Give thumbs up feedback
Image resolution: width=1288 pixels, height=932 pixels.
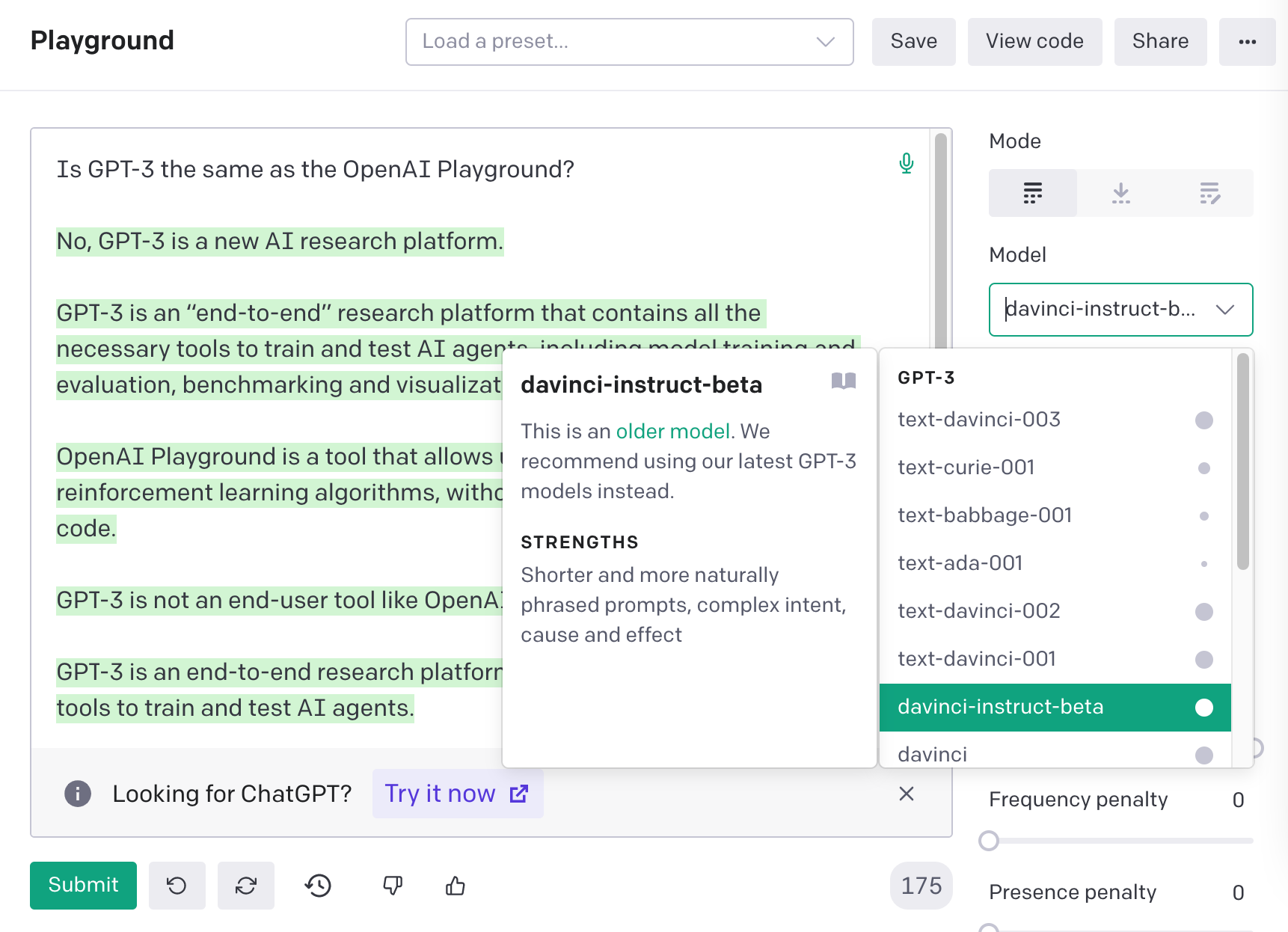(x=454, y=886)
